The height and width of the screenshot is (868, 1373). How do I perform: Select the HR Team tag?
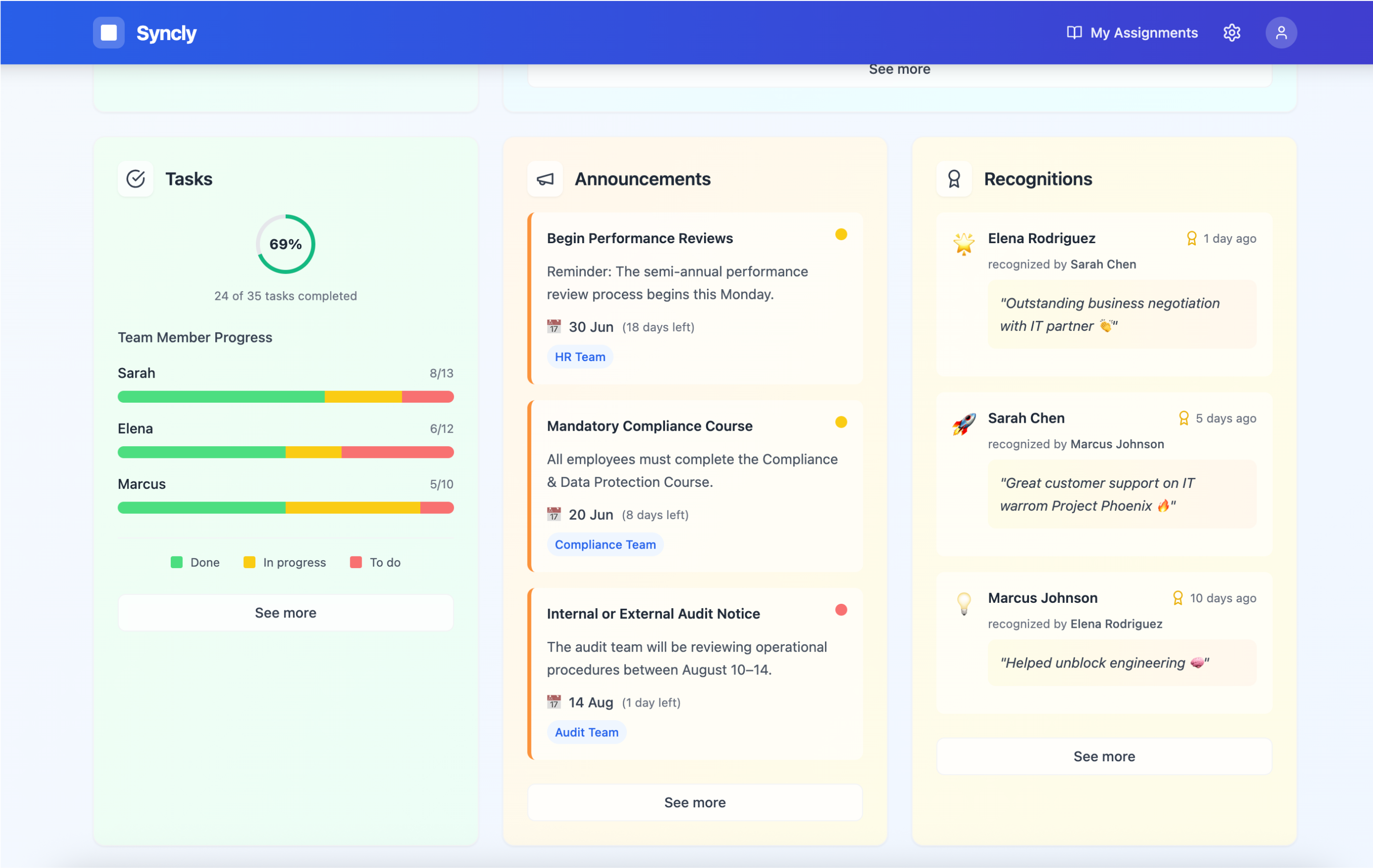(x=580, y=357)
